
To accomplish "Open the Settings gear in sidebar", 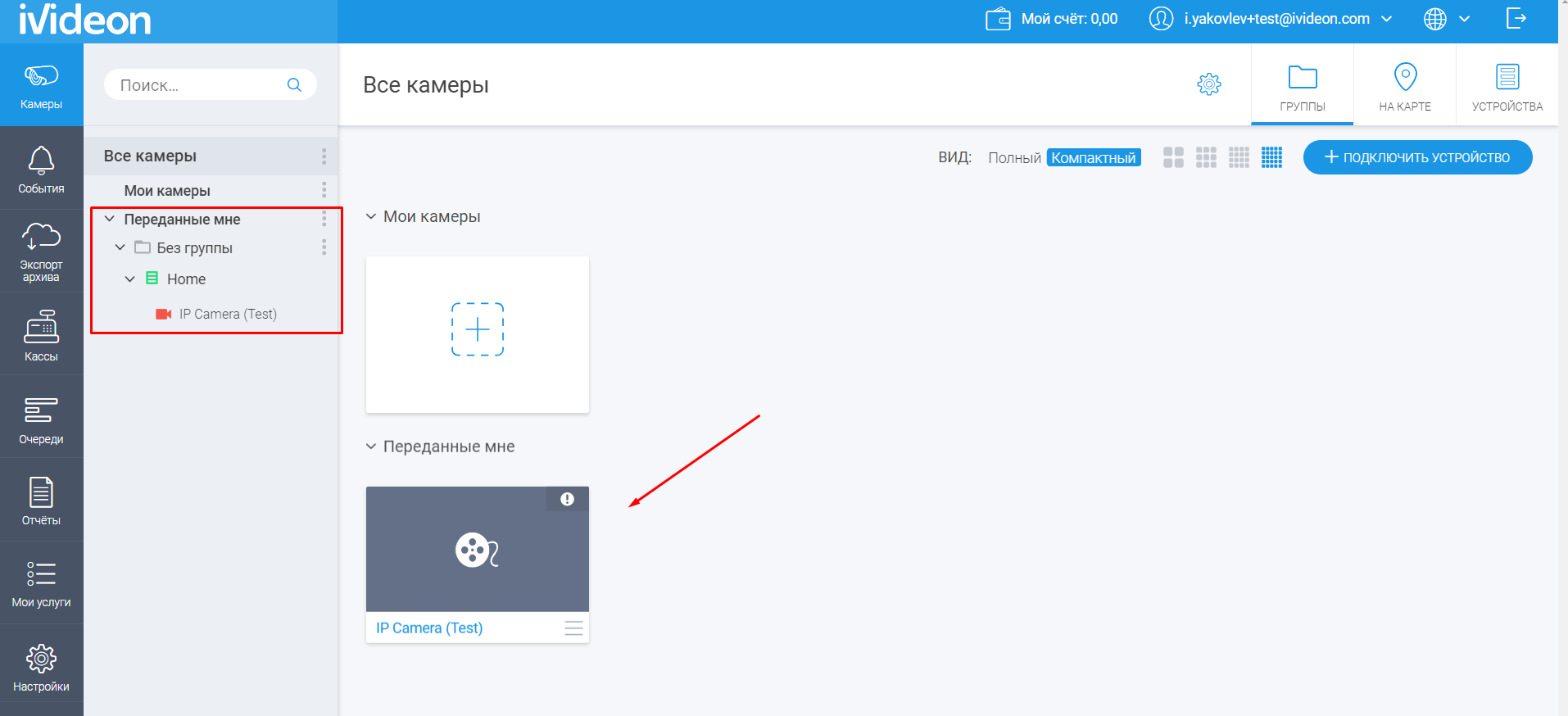I will [x=41, y=665].
